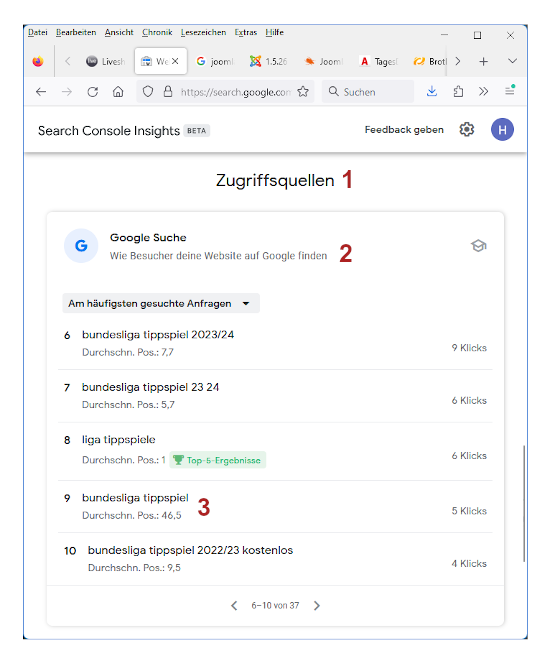Bookmark this page with the star
Screen dimensions: 560x661
[x=303, y=91]
